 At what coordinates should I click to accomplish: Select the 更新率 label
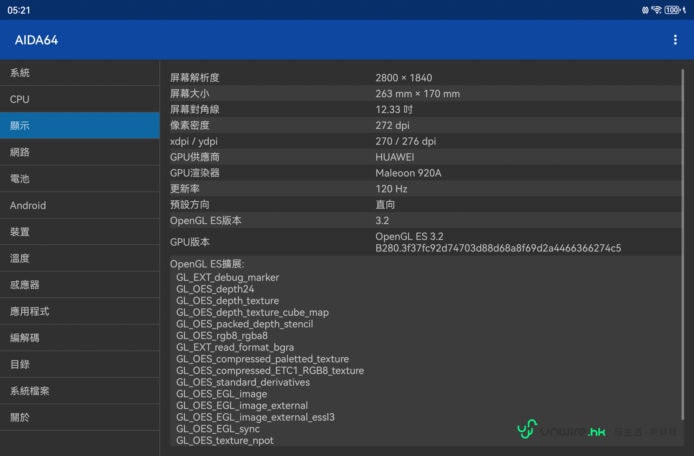(x=185, y=189)
